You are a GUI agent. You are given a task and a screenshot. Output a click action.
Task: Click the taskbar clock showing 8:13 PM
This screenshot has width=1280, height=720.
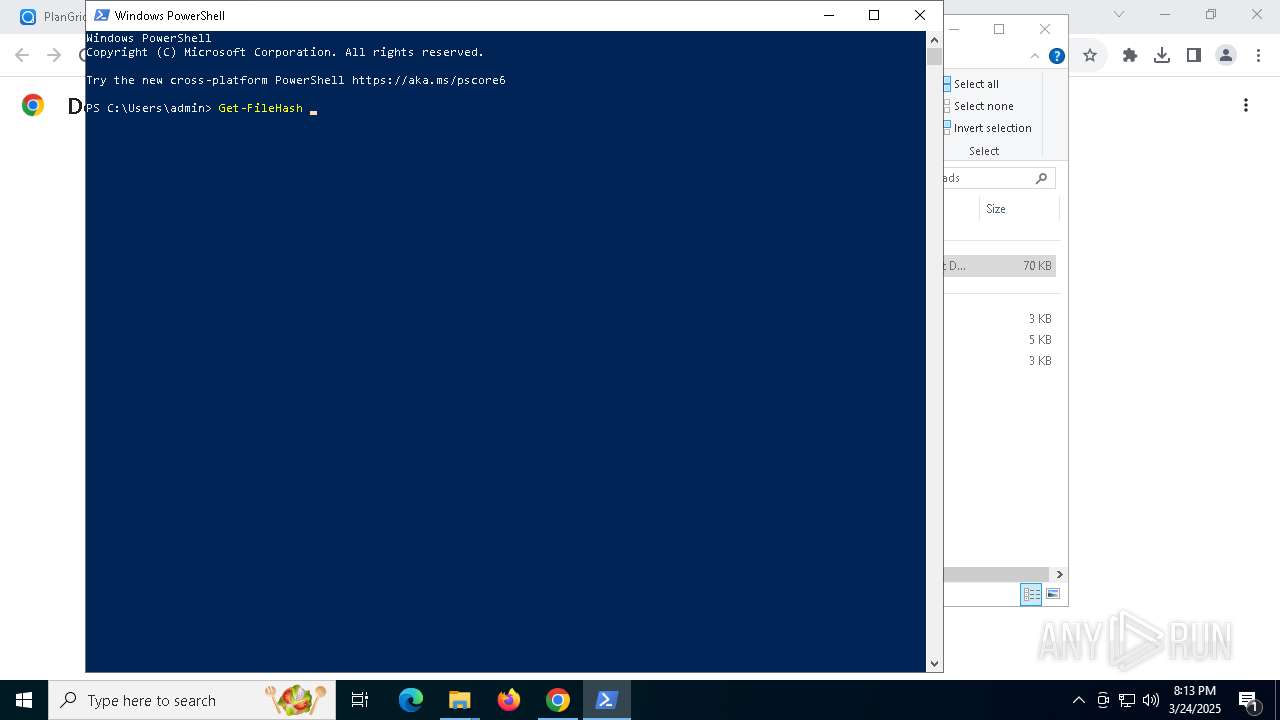[1194, 700]
